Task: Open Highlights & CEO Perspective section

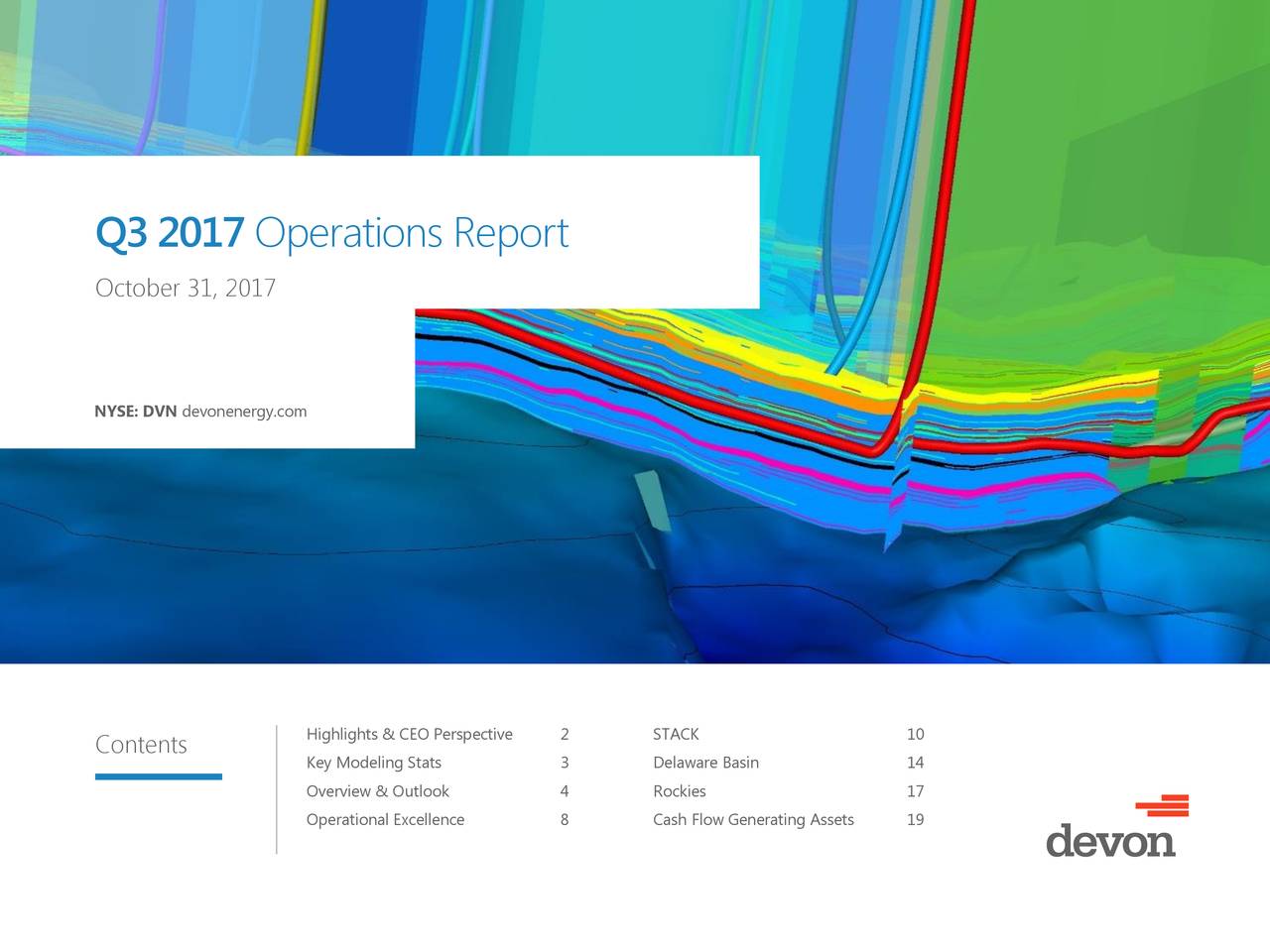Action: 409,735
